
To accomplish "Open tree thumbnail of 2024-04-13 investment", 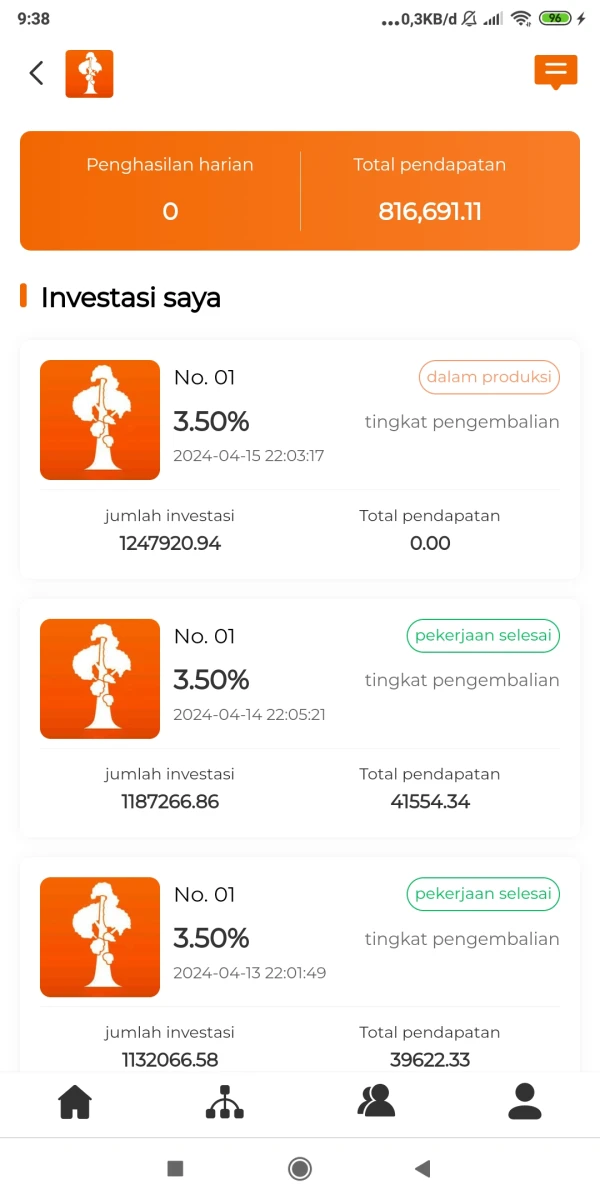I will click(100, 937).
